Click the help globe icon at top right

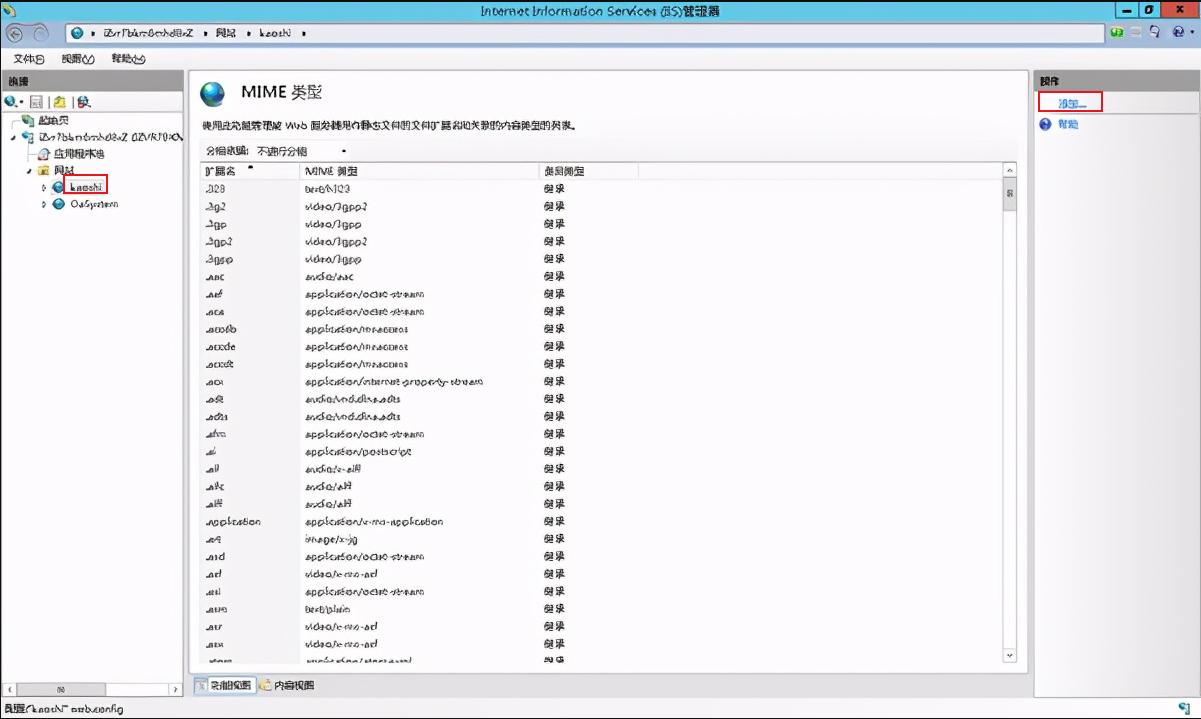(1177, 33)
